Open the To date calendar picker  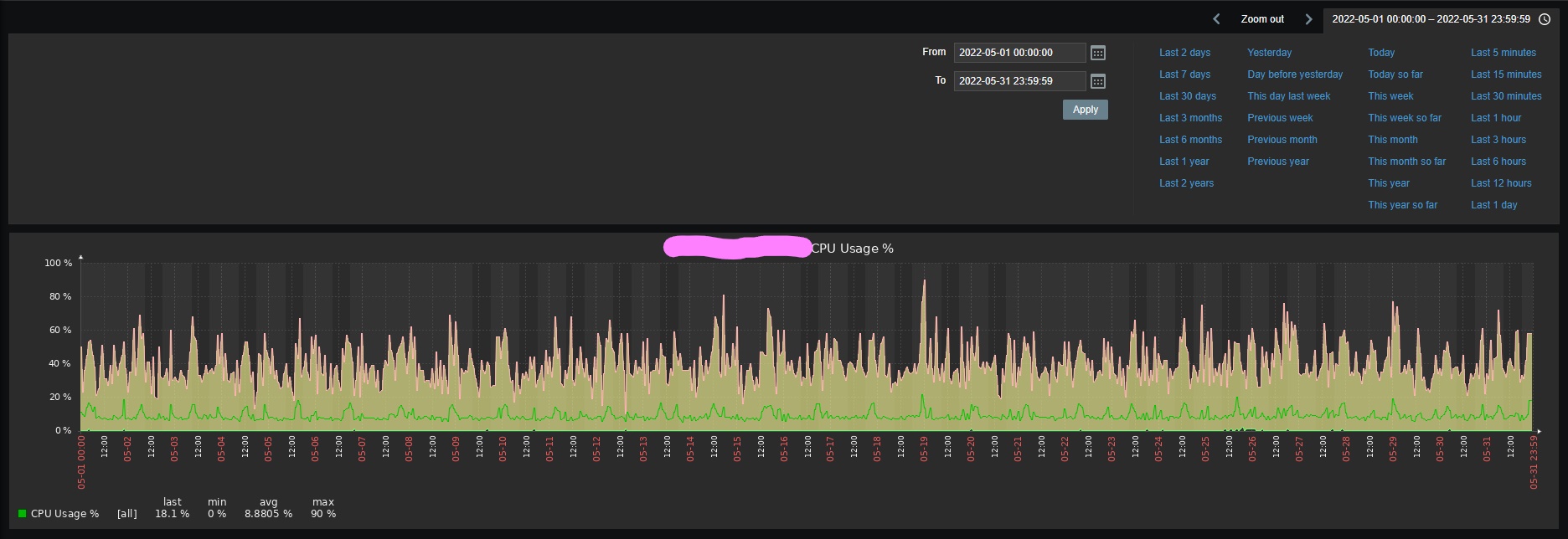1098,81
